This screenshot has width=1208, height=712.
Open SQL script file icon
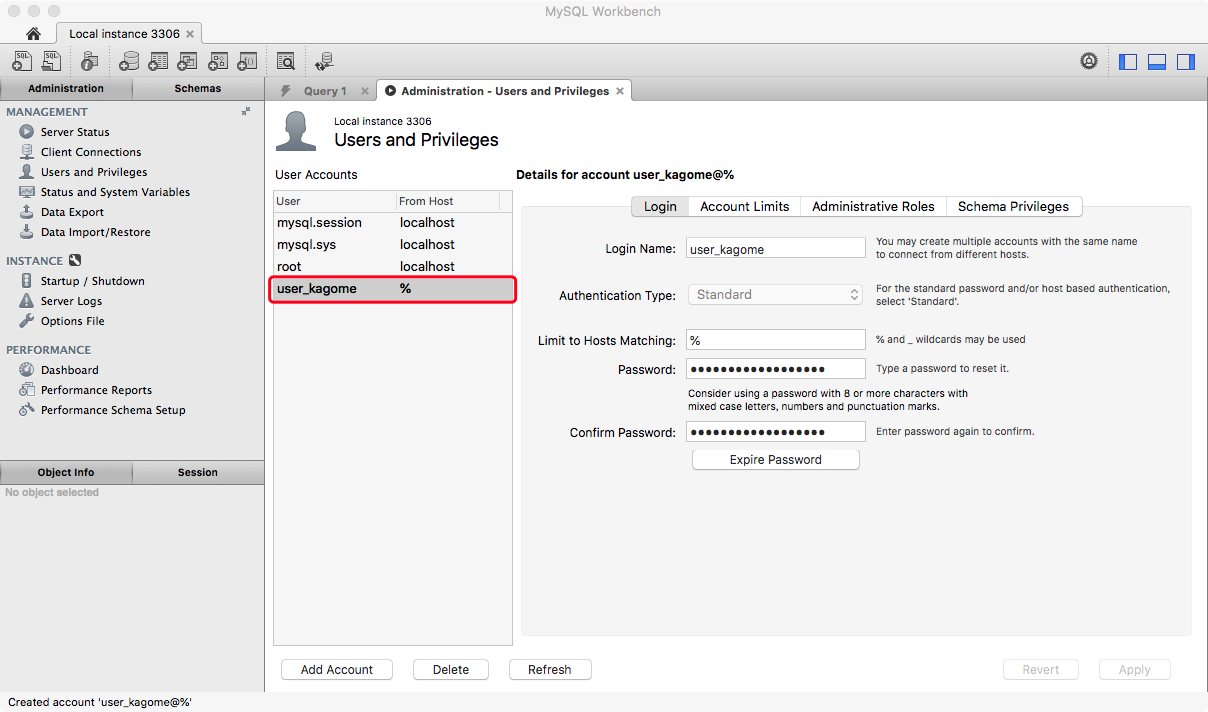(52, 61)
